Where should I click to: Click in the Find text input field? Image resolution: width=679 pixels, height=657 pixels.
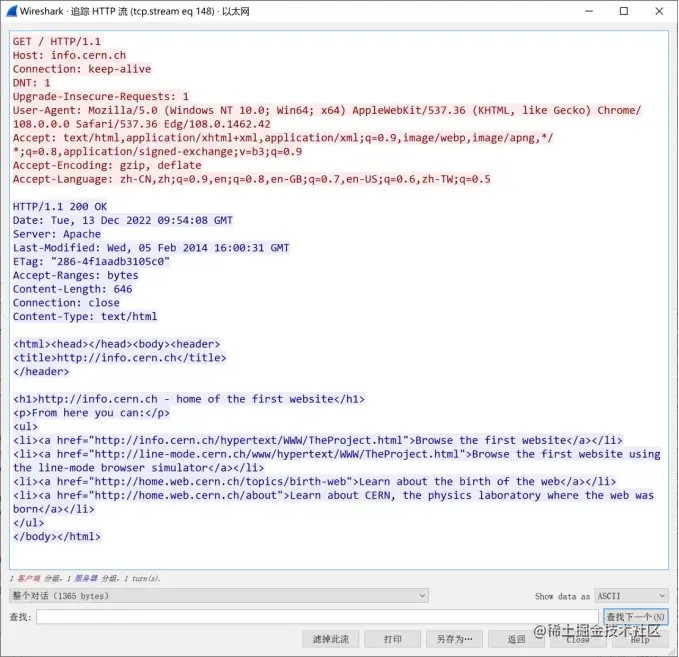[317, 616]
